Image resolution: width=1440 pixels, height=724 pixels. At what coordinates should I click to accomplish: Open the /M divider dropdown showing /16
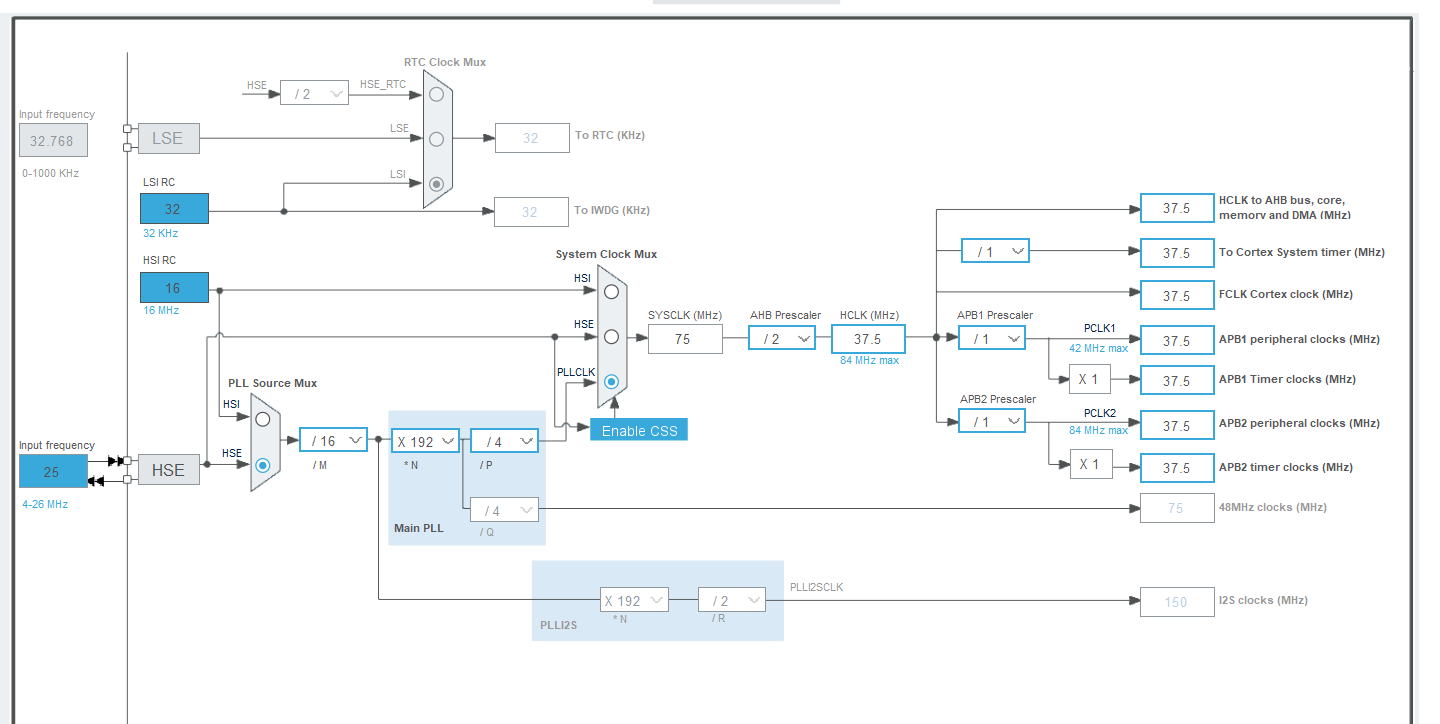pos(334,440)
